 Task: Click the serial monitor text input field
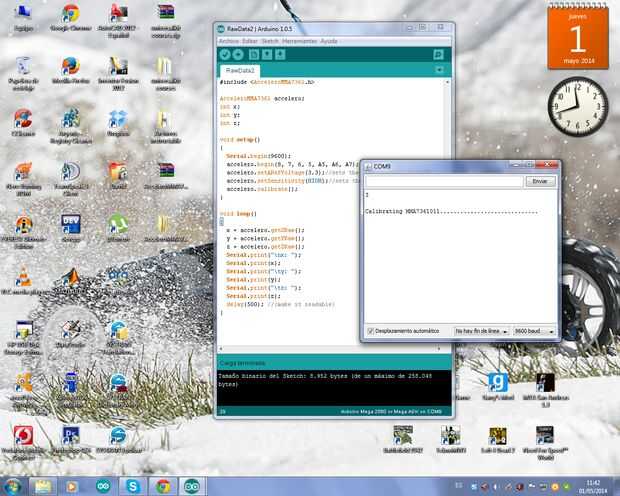point(444,181)
